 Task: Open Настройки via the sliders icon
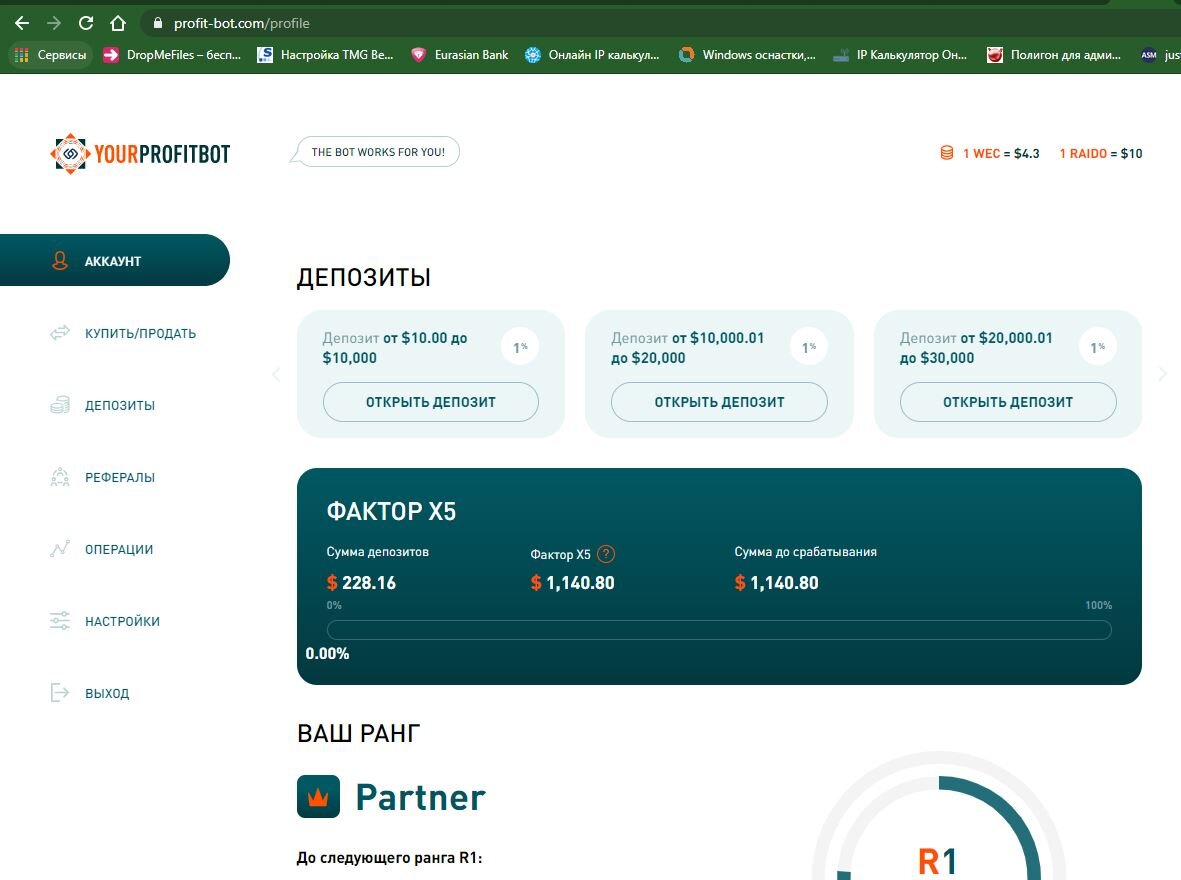tap(60, 621)
